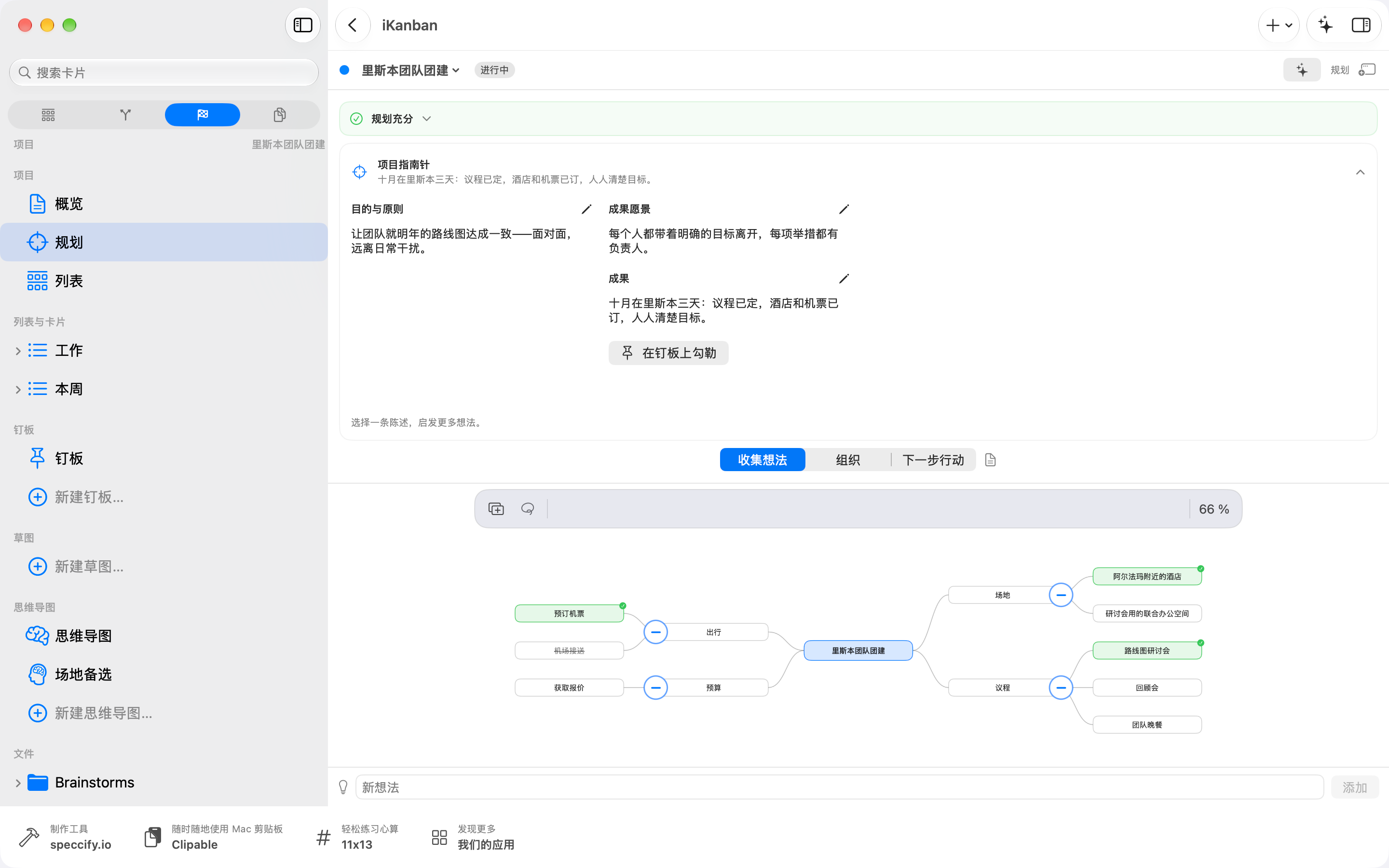Open the 场地备选 mind map
Viewport: 1389px width, 868px height.
pyautogui.click(x=163, y=674)
